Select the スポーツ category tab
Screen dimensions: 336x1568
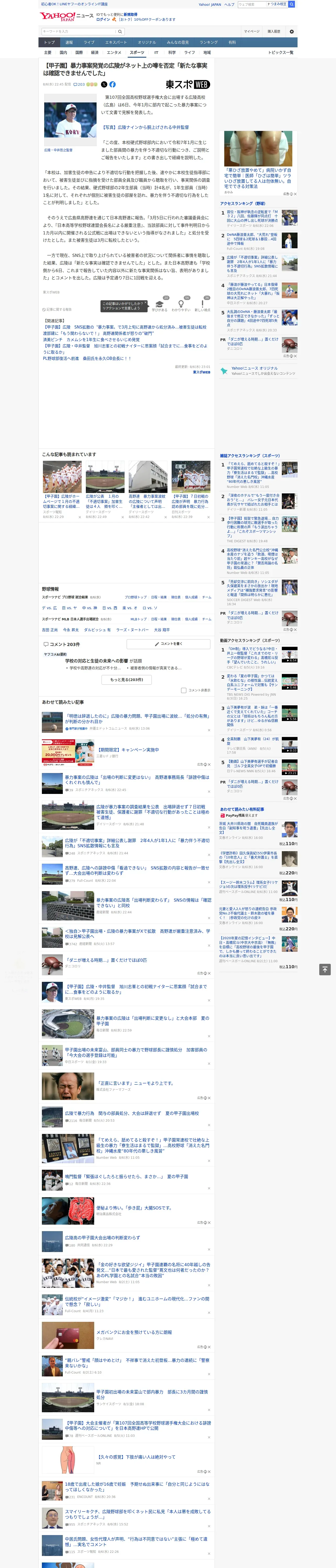[137, 52]
